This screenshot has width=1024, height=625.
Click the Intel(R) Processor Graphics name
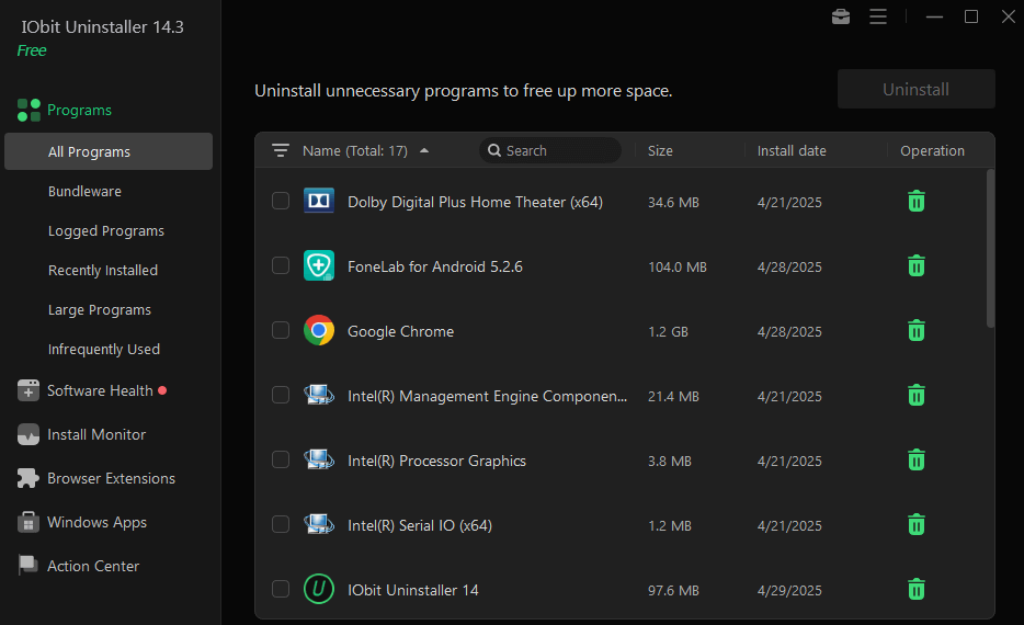click(436, 460)
